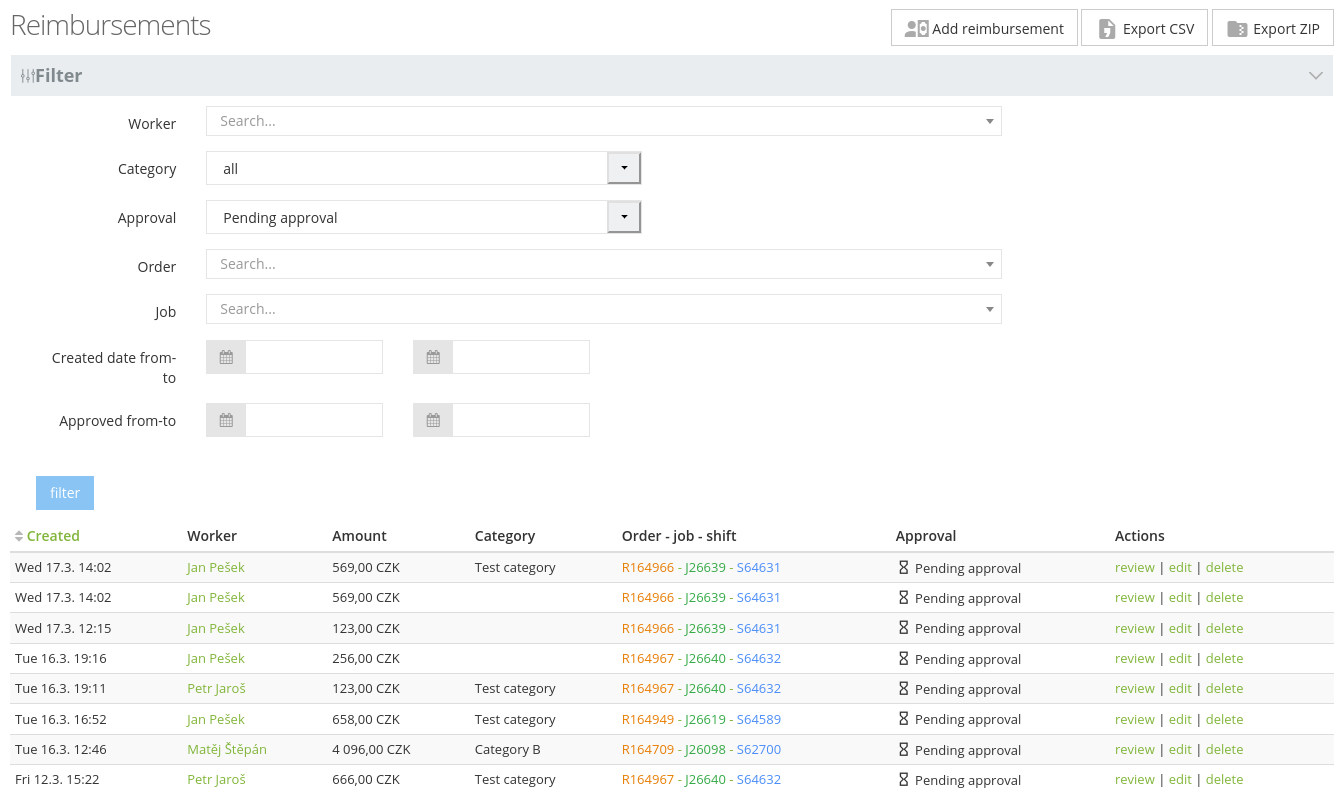Screen dimensions: 1340x798
Task: Sort table by Created column
Action: [x=53, y=536]
